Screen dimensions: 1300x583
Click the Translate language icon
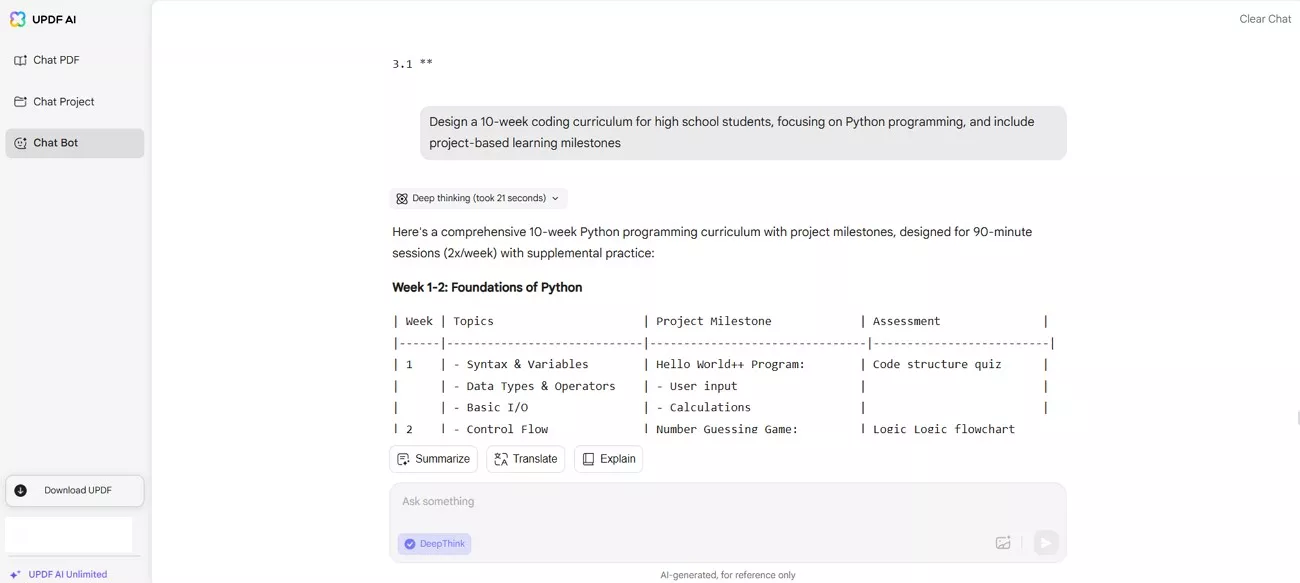click(x=499, y=458)
